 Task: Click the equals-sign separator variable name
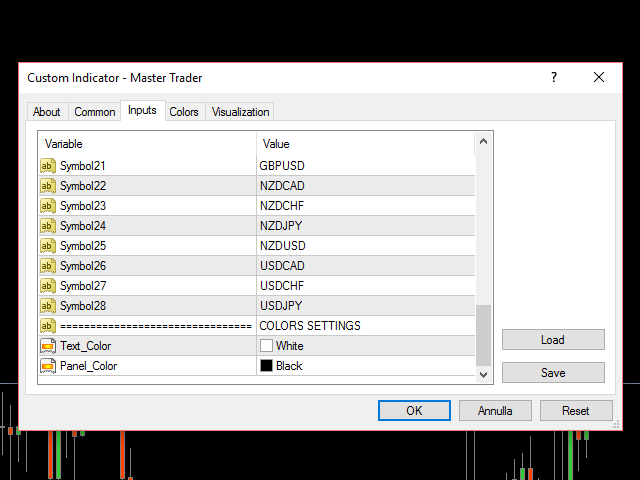click(x=156, y=326)
